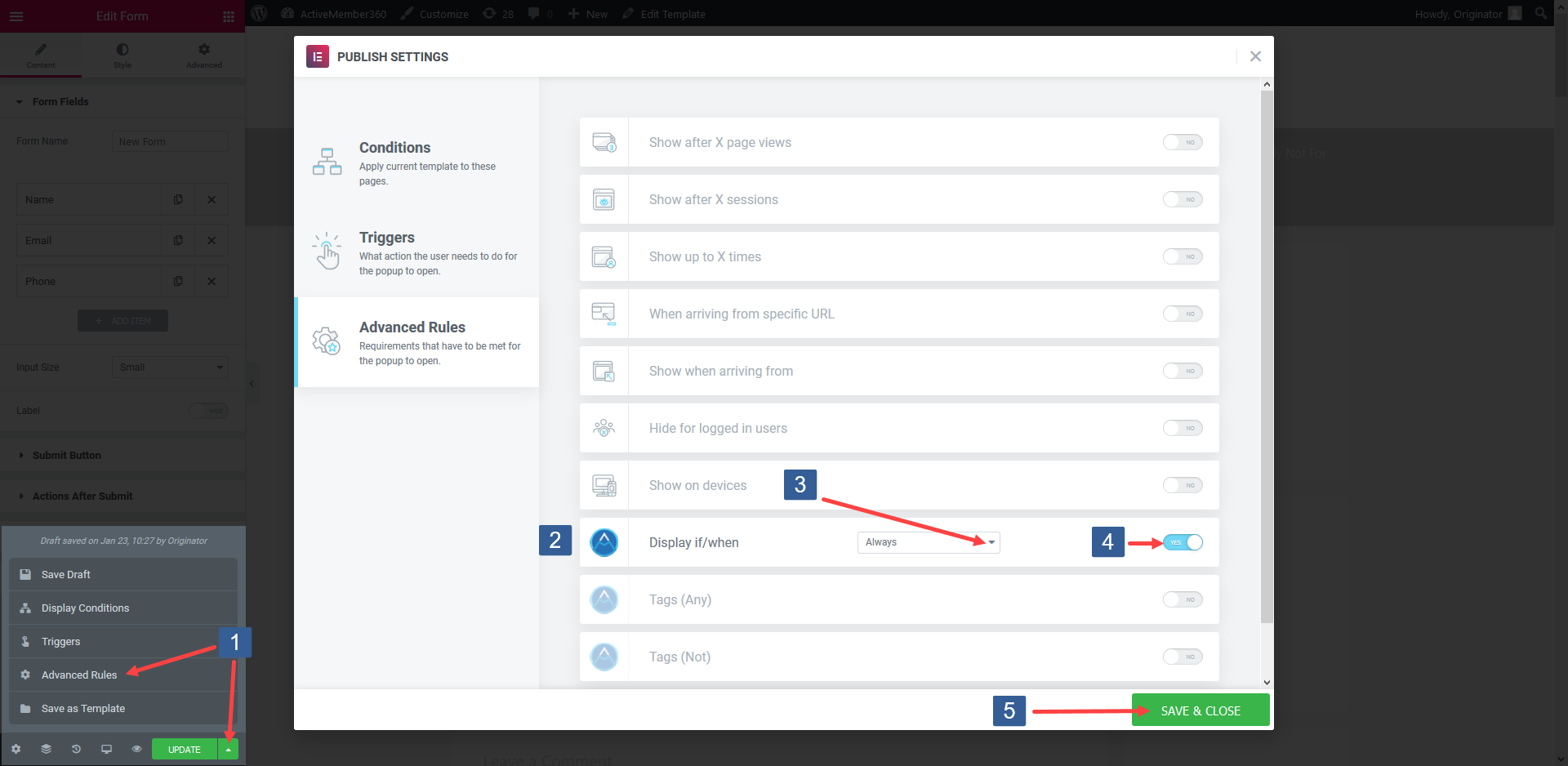Open the Input Size dropdown

pyautogui.click(x=169, y=367)
